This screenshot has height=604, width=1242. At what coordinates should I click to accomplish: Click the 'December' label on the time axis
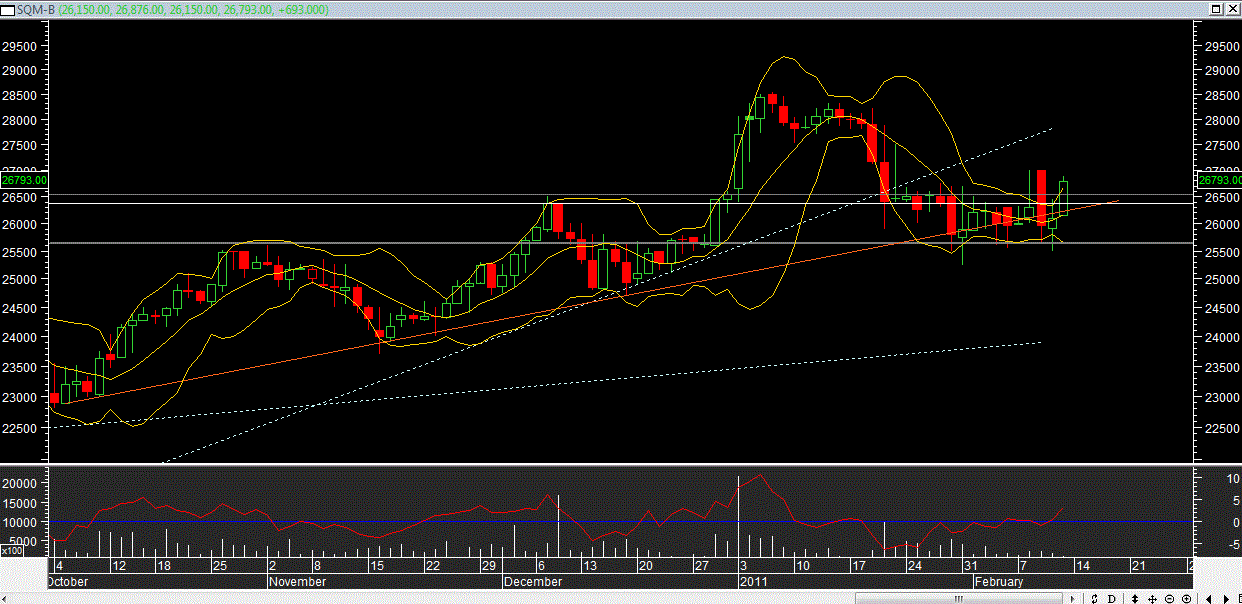pyautogui.click(x=535, y=581)
